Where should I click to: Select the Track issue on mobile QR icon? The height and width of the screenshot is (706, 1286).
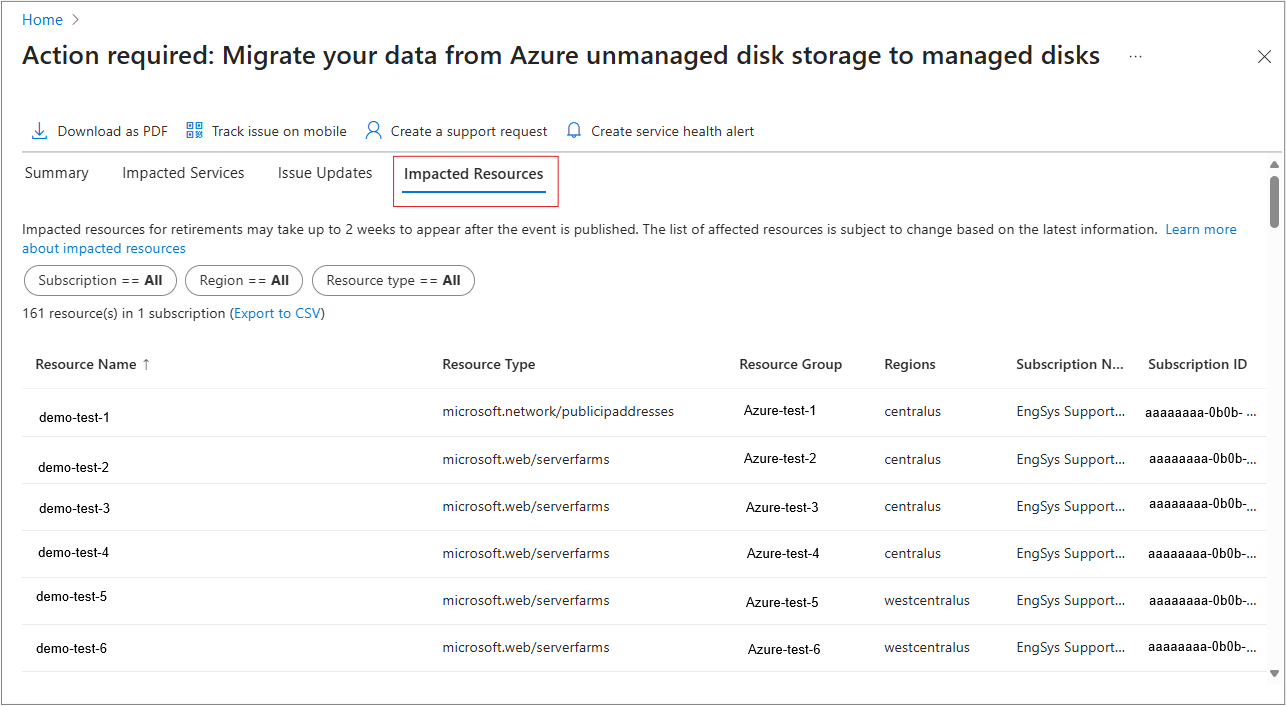[194, 129]
